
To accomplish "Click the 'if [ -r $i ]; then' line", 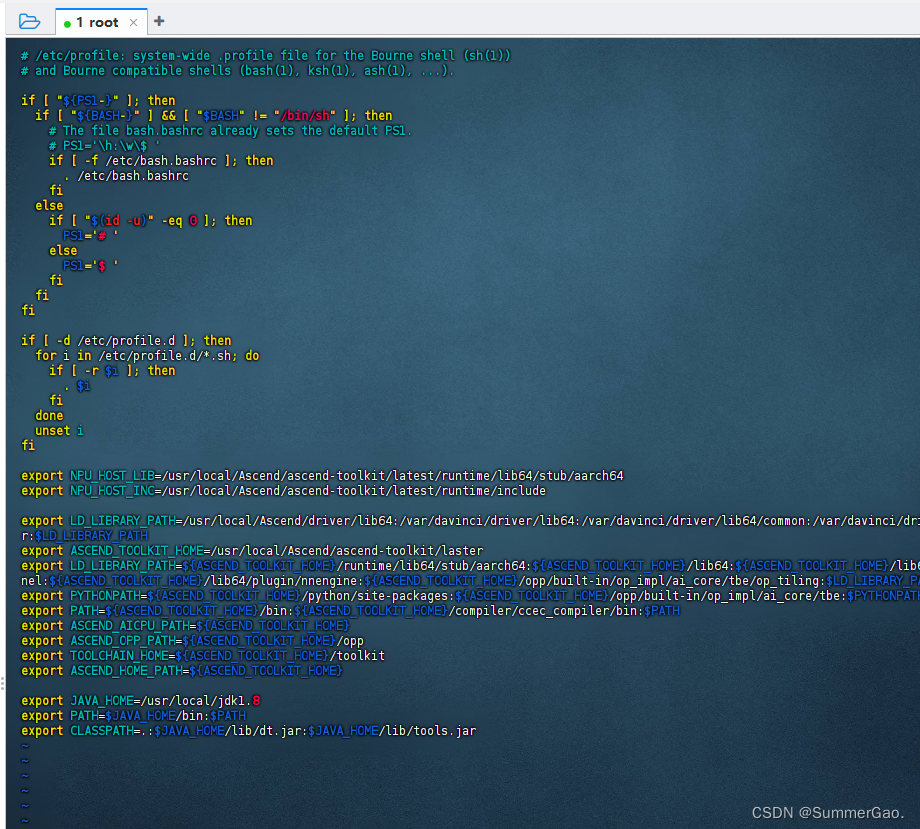I will coord(112,371).
